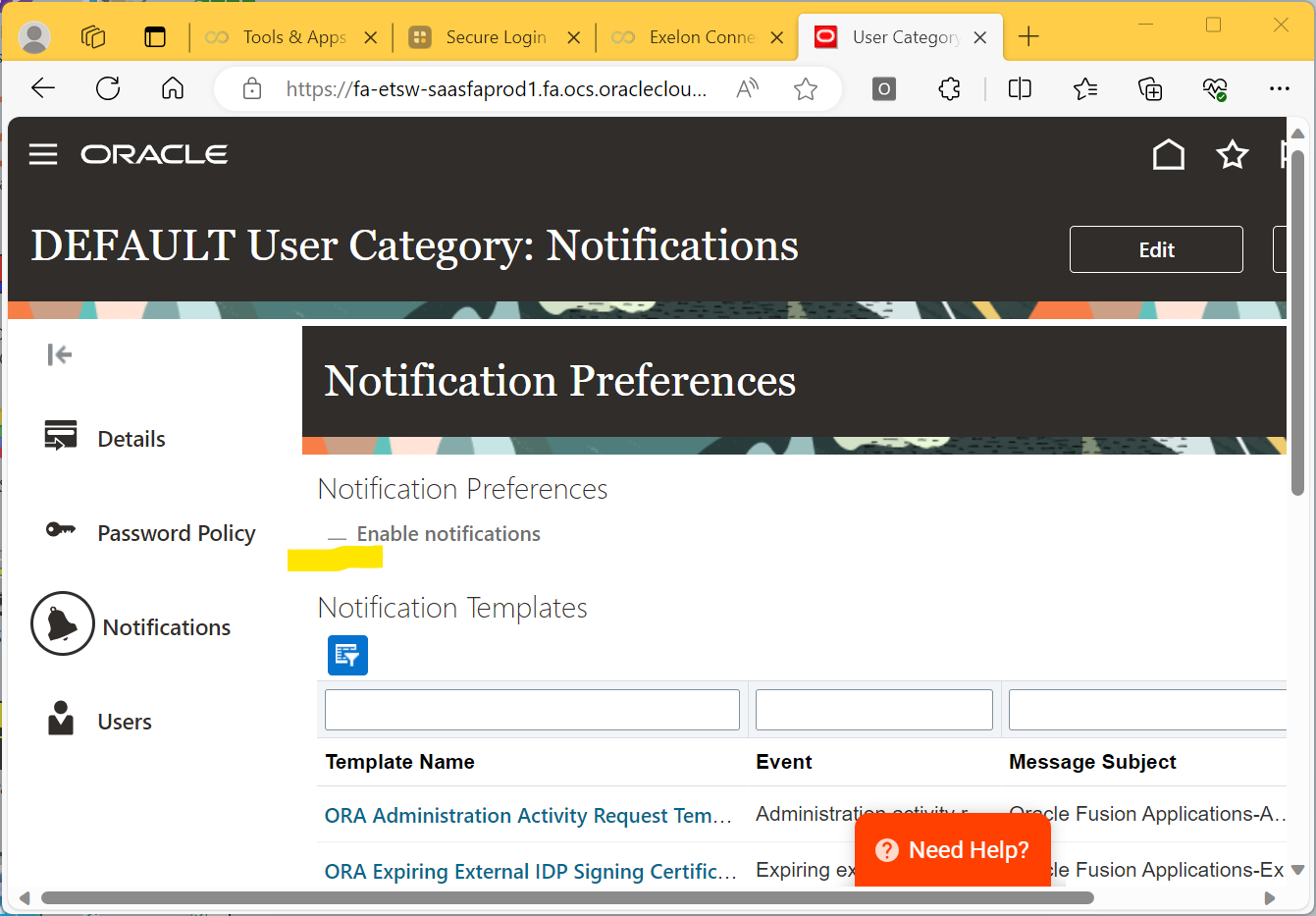Image resolution: width=1316 pixels, height=916 pixels.
Task: Collapse the left navigation panel
Action: tap(59, 354)
